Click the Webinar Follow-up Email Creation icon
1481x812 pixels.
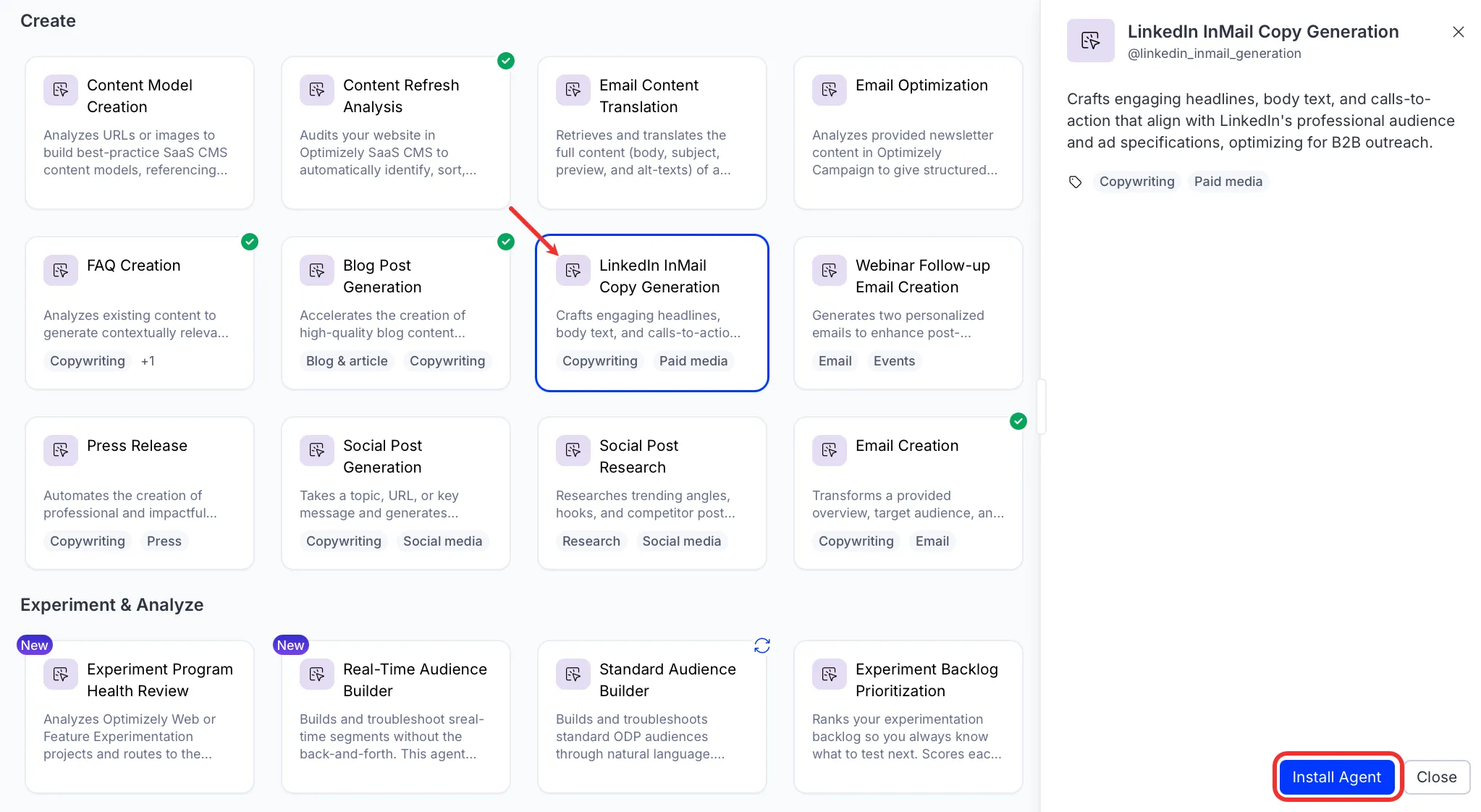(830, 270)
